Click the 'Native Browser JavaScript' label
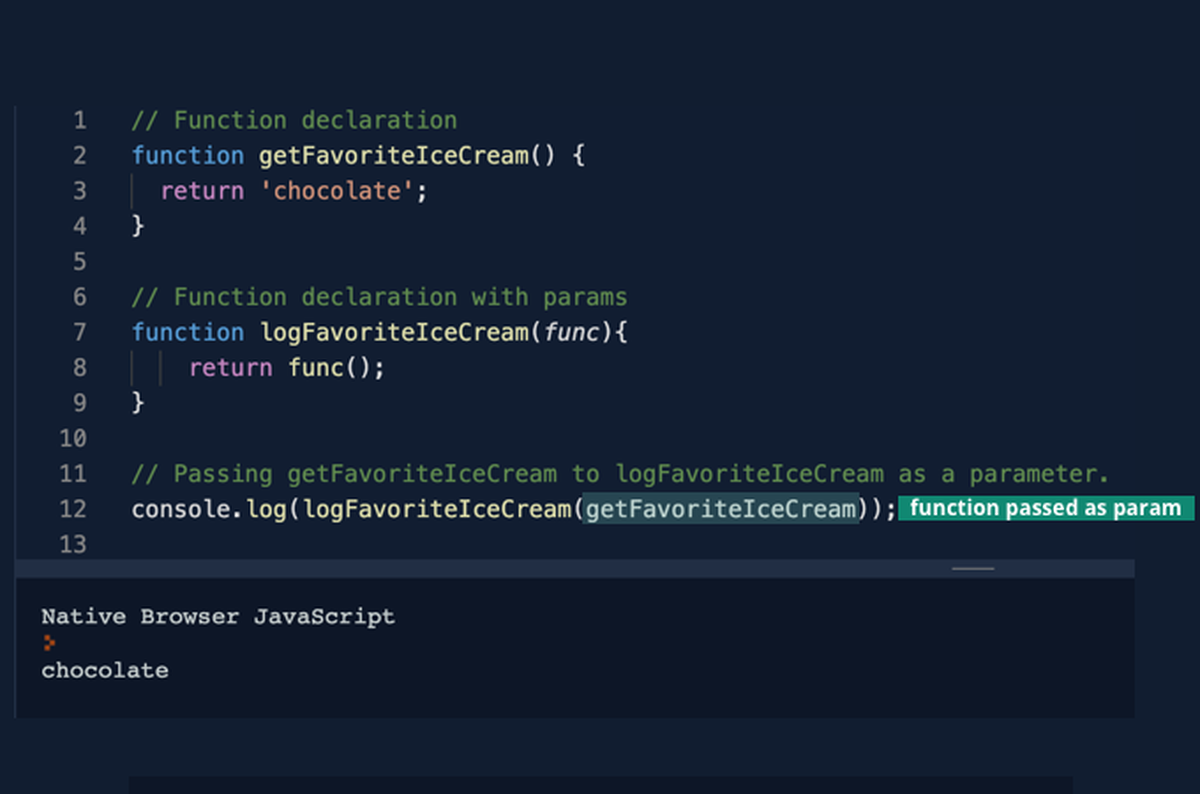This screenshot has height=794, width=1200. pyautogui.click(x=217, y=616)
